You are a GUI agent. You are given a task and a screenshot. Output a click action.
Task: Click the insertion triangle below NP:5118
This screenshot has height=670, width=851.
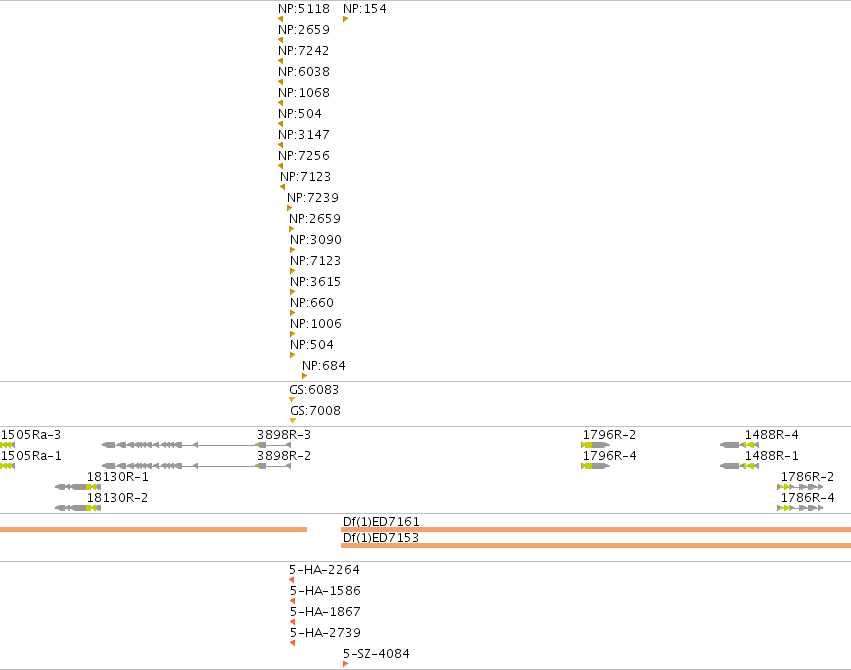coord(281,20)
